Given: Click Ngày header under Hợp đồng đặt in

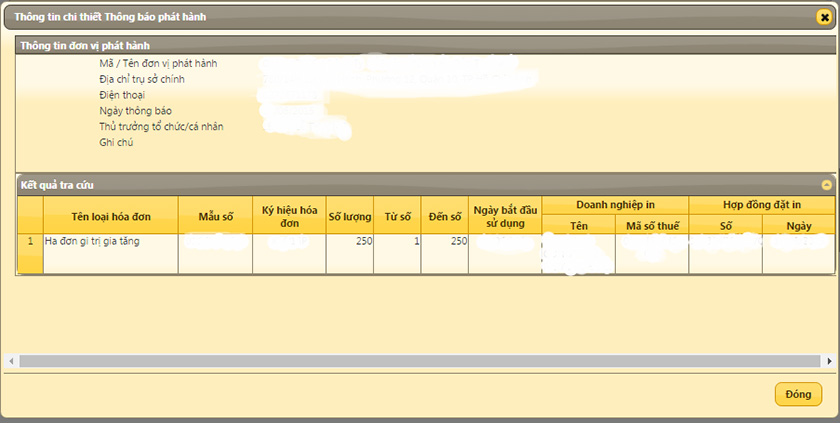Looking at the screenshot, I should [x=798, y=226].
